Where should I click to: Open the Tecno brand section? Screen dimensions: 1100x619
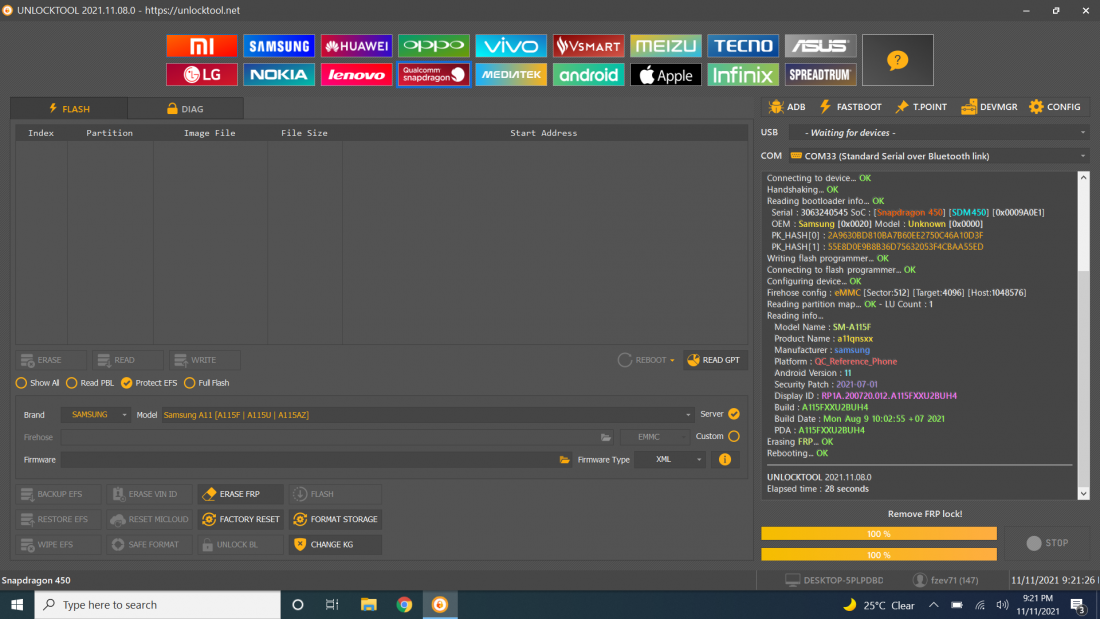tap(743, 46)
